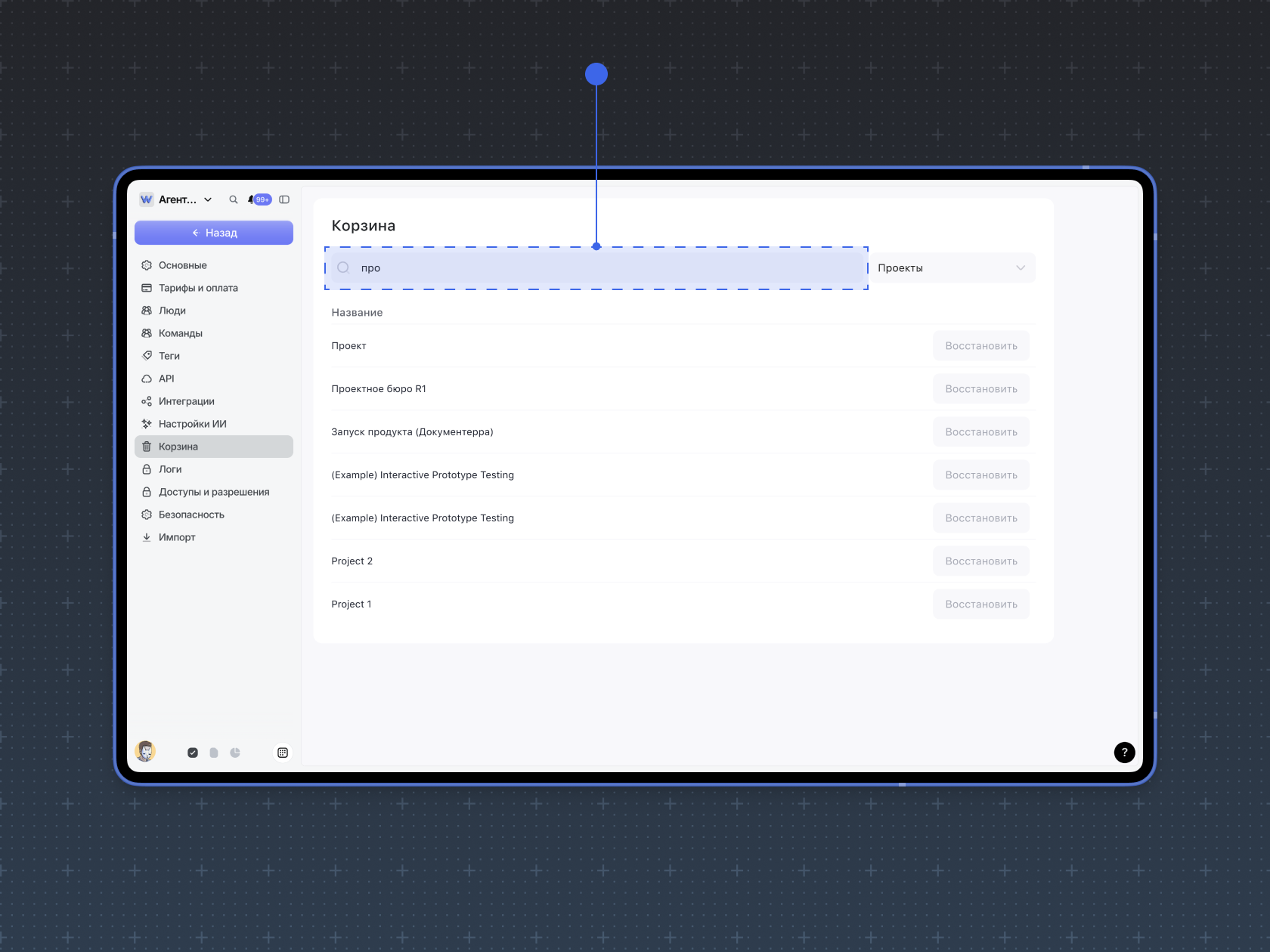1270x952 pixels.
Task: Toggle the sidebar panel collapse icon
Action: click(284, 200)
